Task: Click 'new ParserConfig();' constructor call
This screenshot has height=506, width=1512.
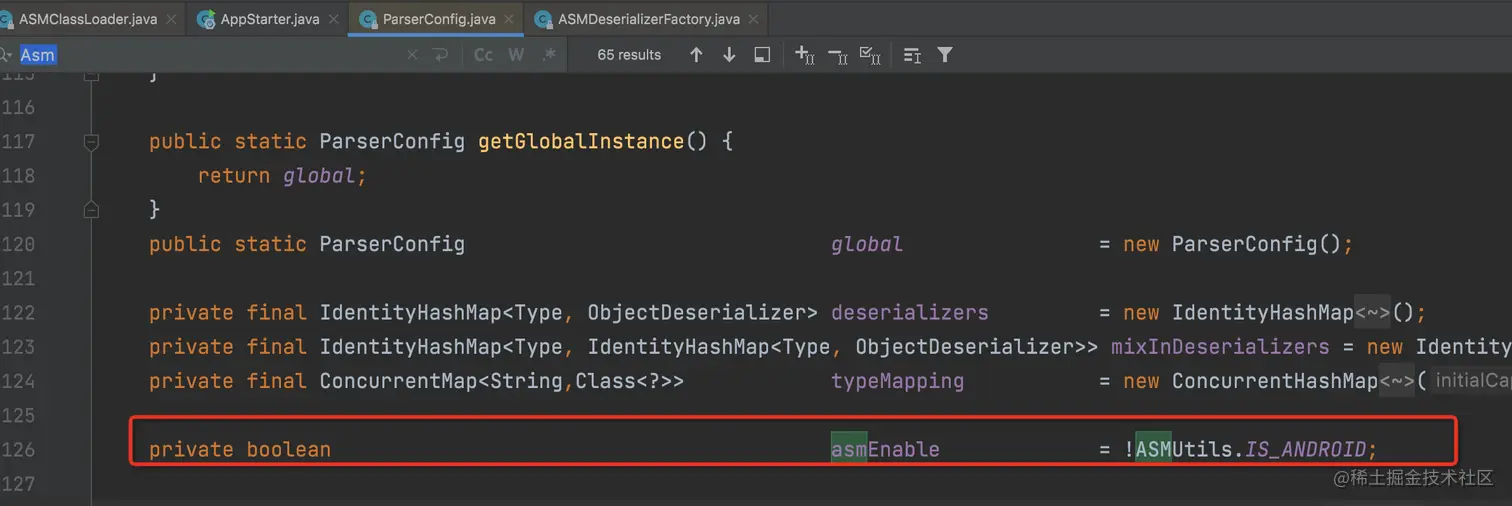Action: 1238,244
